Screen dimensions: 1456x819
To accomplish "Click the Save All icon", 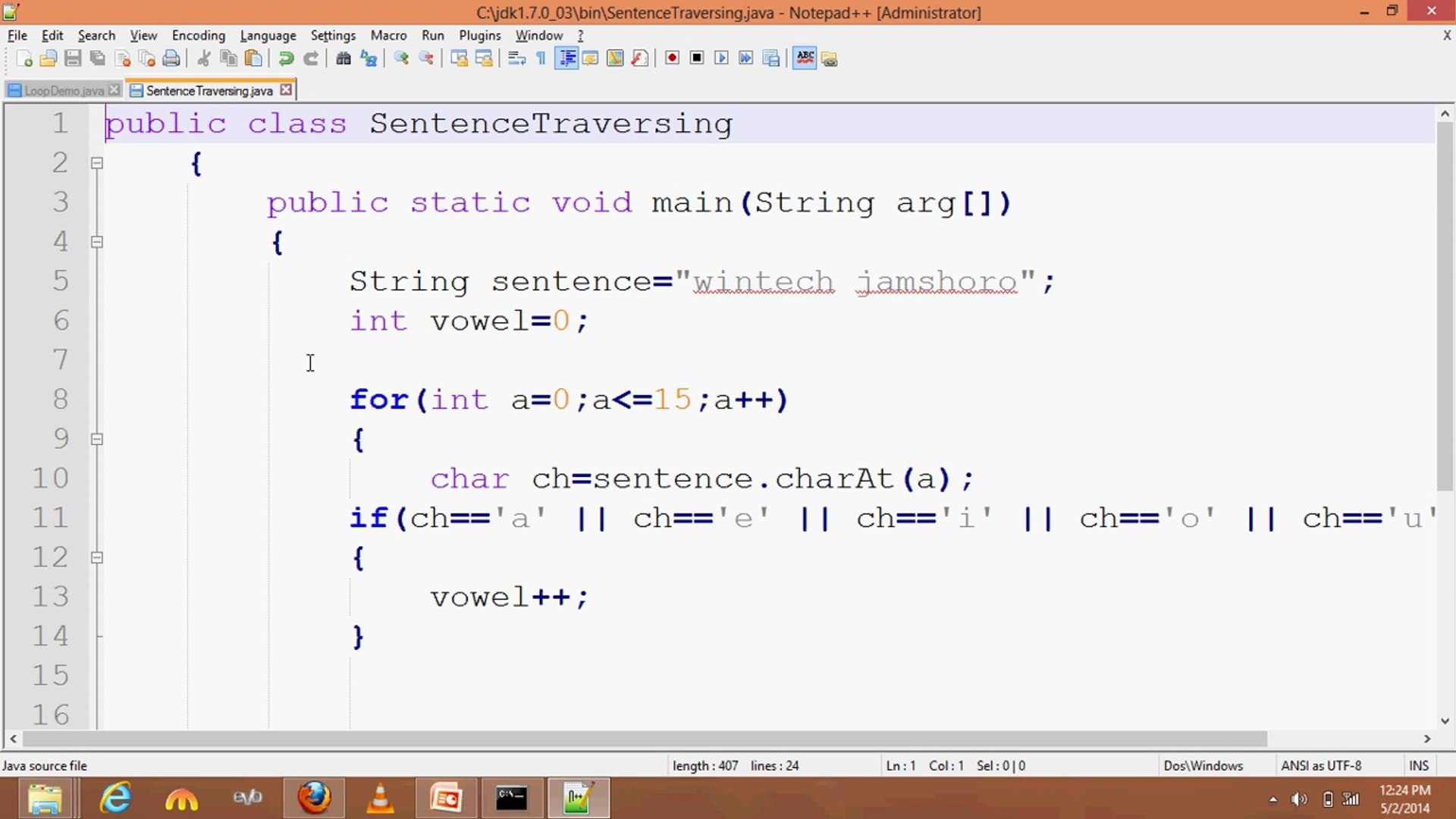I will click(97, 58).
